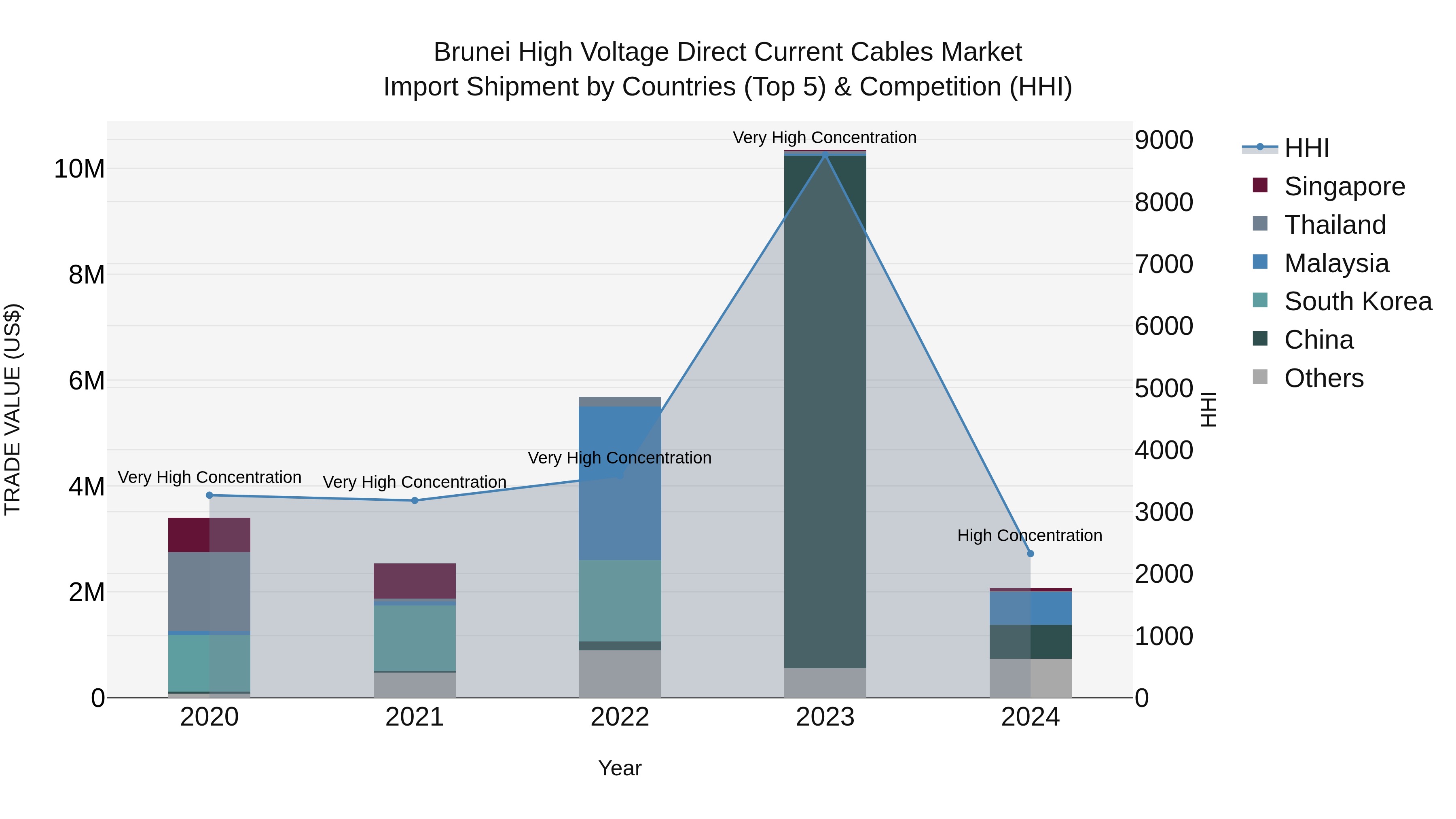The height and width of the screenshot is (819, 1456).
Task: Click the 'High Concentration' annotation above 2024
Action: tap(1030, 535)
